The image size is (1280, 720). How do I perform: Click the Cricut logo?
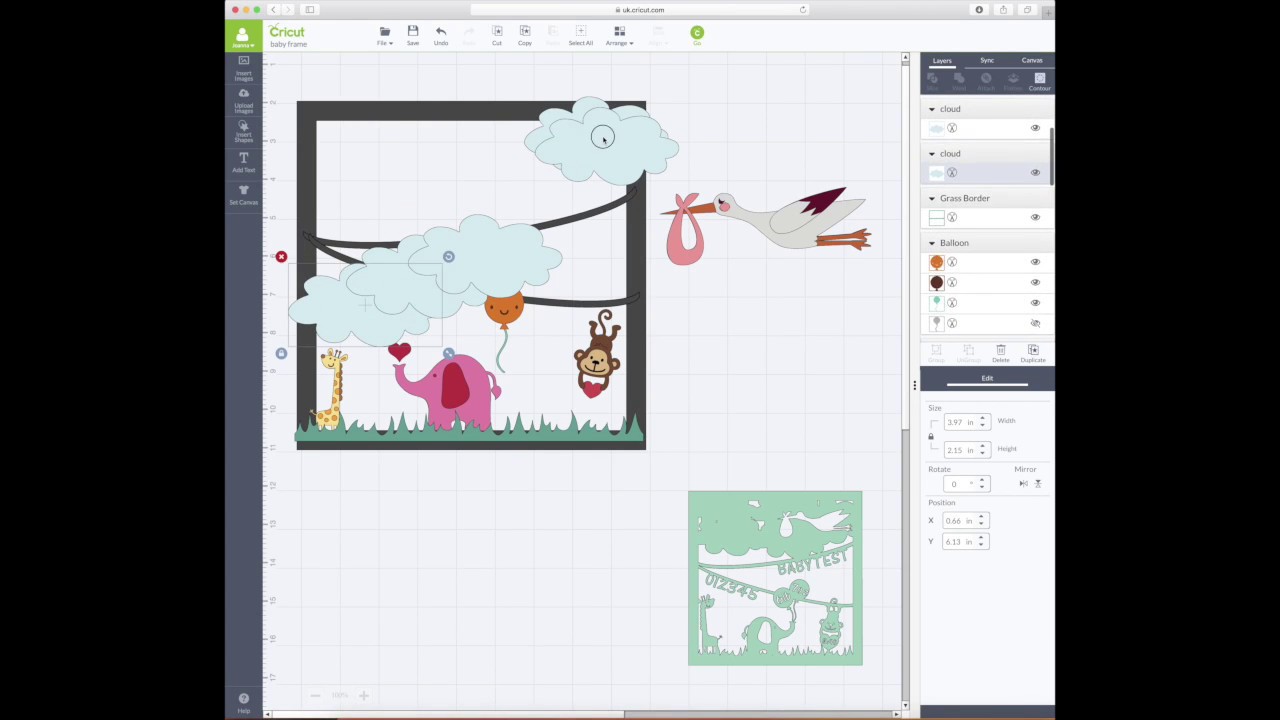pos(287,32)
